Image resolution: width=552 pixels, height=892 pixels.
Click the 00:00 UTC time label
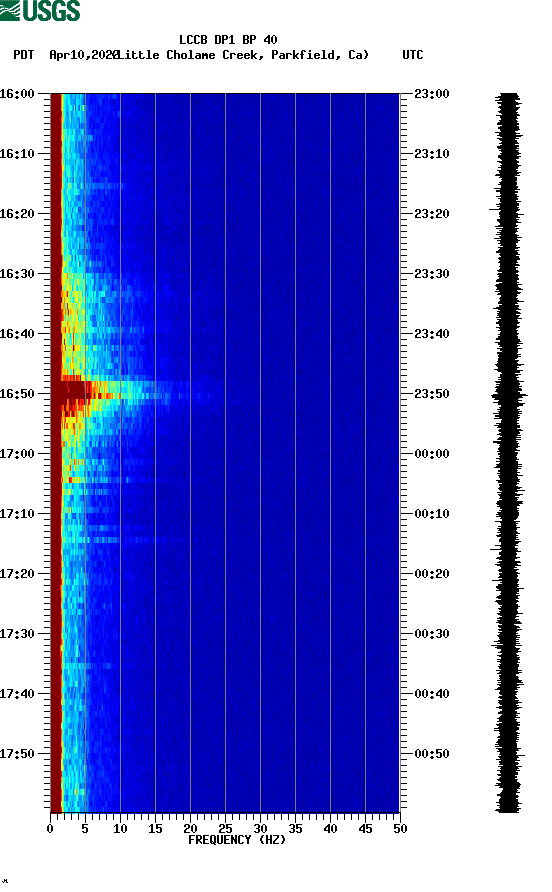click(x=432, y=454)
